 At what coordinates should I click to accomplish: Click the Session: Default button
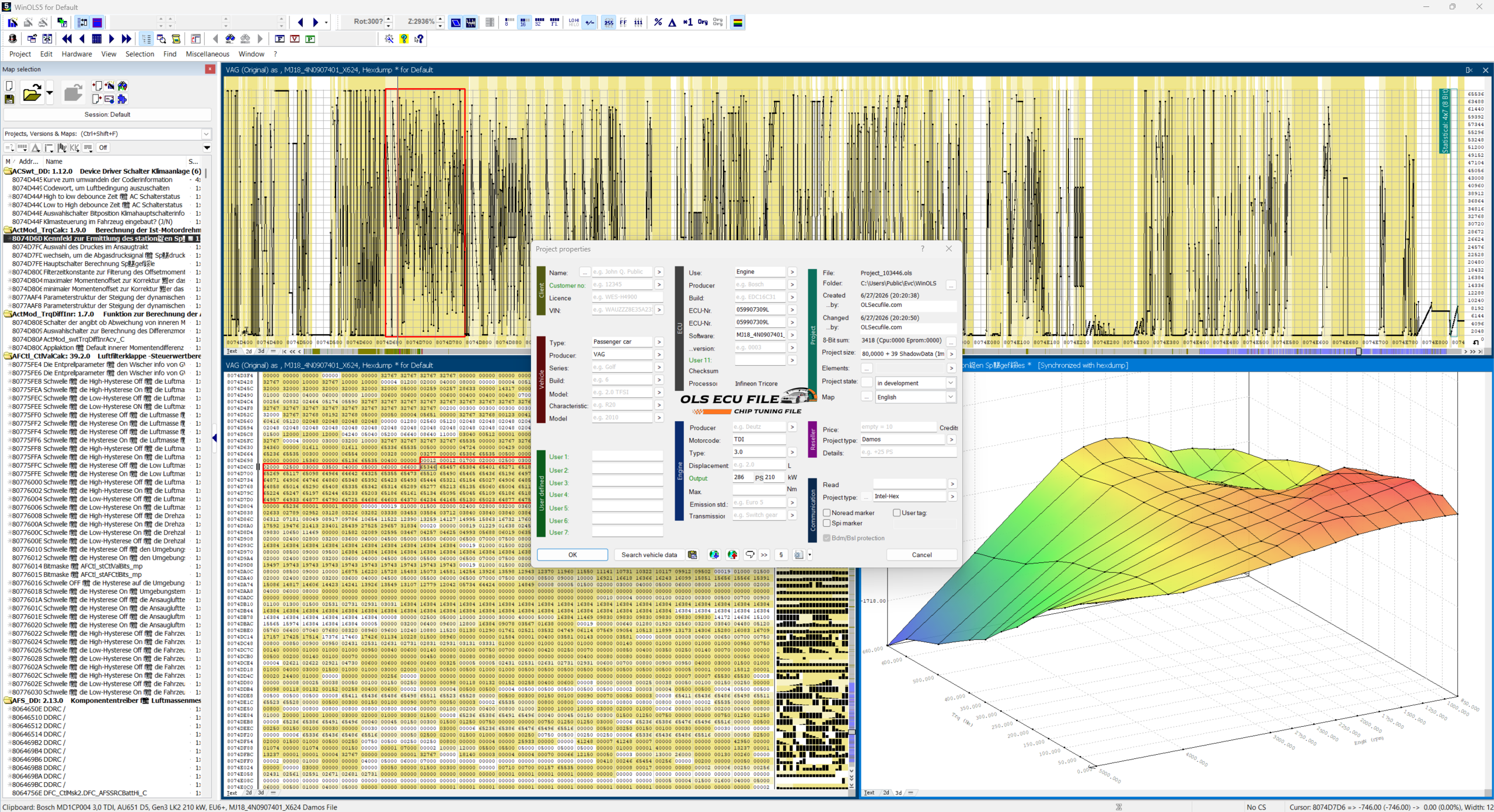click(107, 114)
